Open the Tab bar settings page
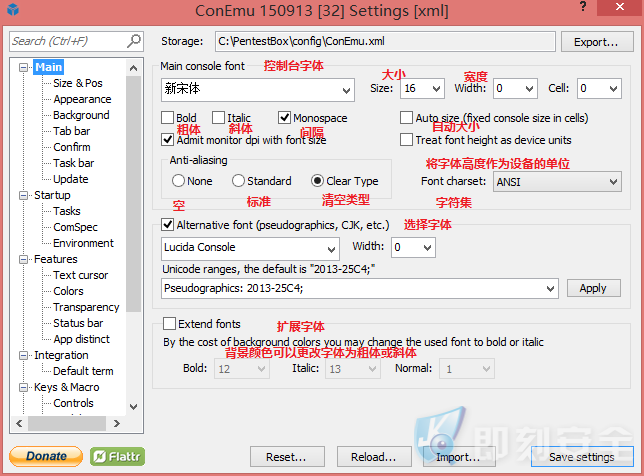The width and height of the screenshot is (644, 476). 71,131
